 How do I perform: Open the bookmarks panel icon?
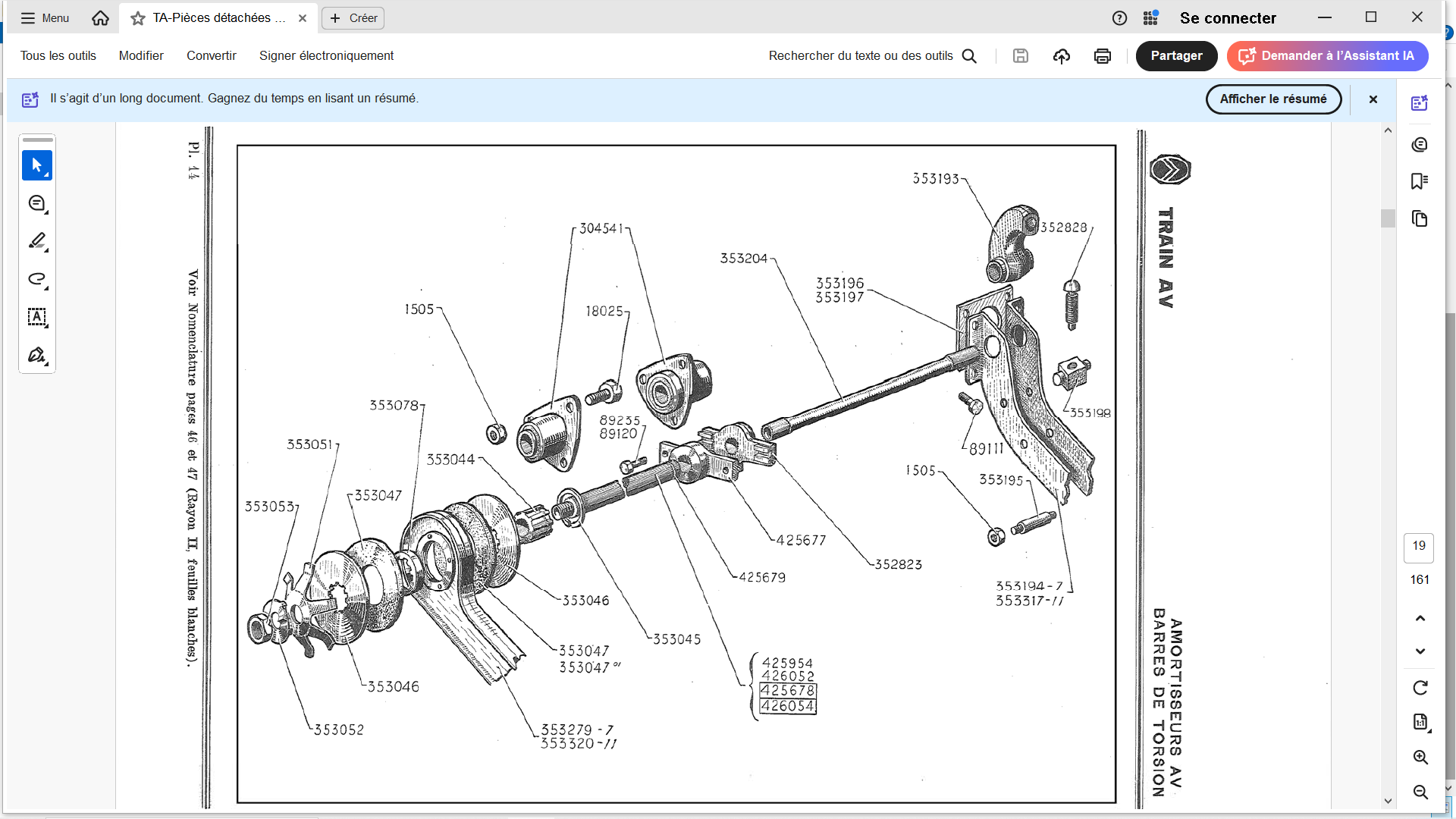1420,181
